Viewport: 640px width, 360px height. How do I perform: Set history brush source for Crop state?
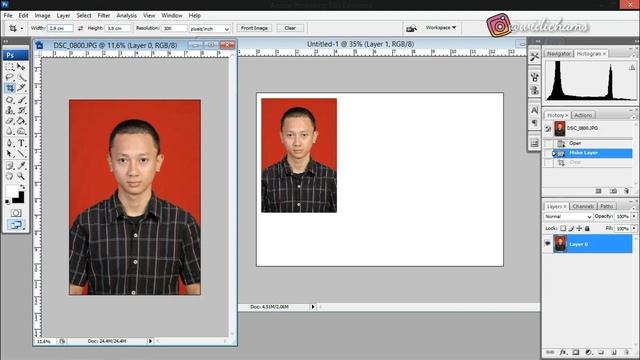tap(548, 162)
